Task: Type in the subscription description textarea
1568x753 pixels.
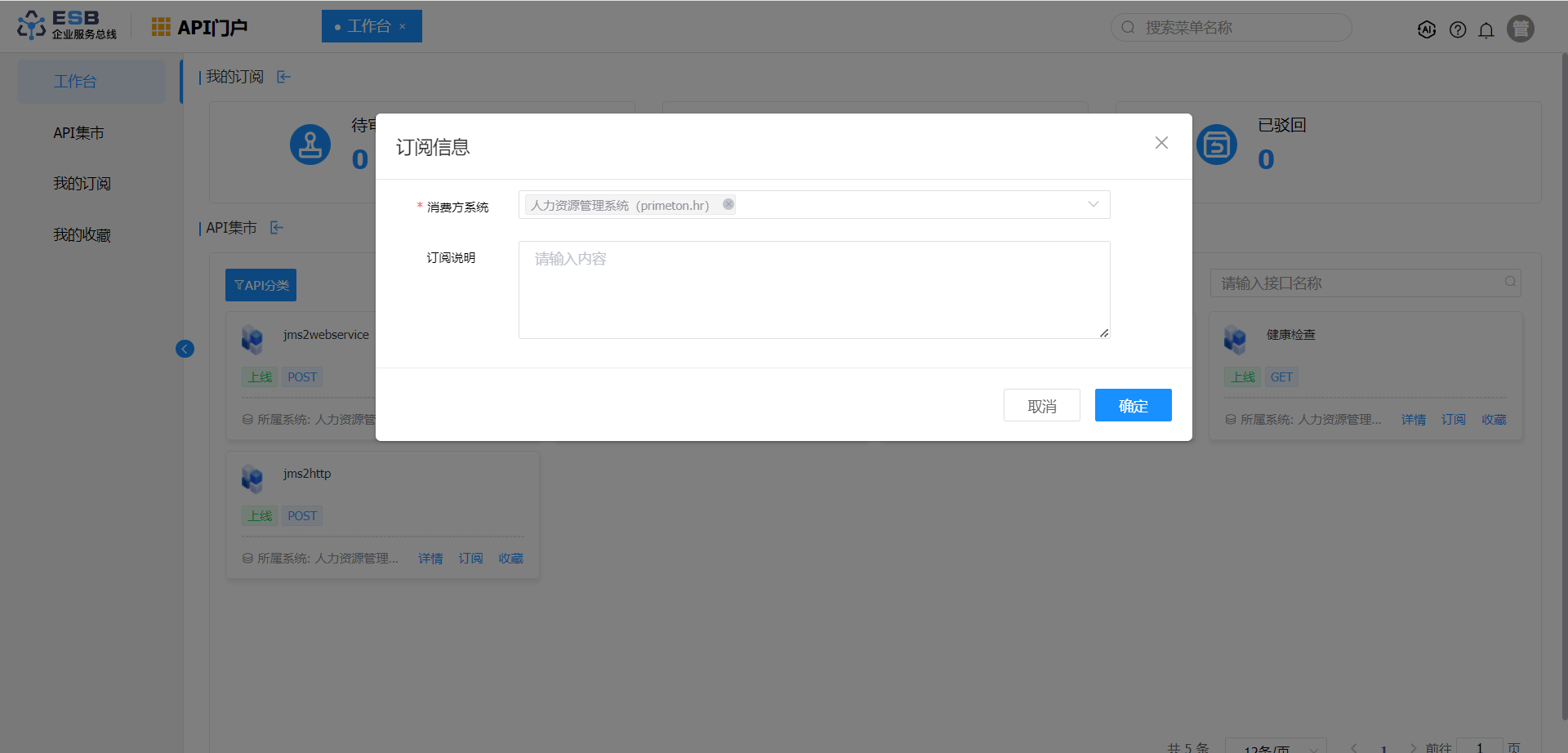Action: point(813,290)
